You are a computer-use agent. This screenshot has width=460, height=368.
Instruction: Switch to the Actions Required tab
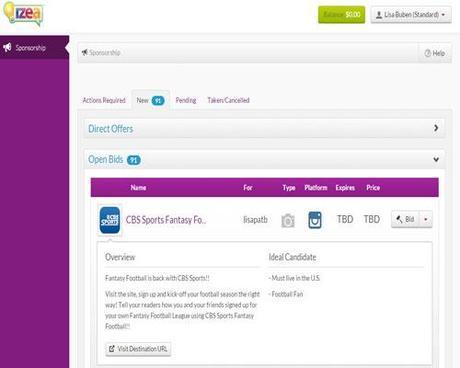click(104, 100)
